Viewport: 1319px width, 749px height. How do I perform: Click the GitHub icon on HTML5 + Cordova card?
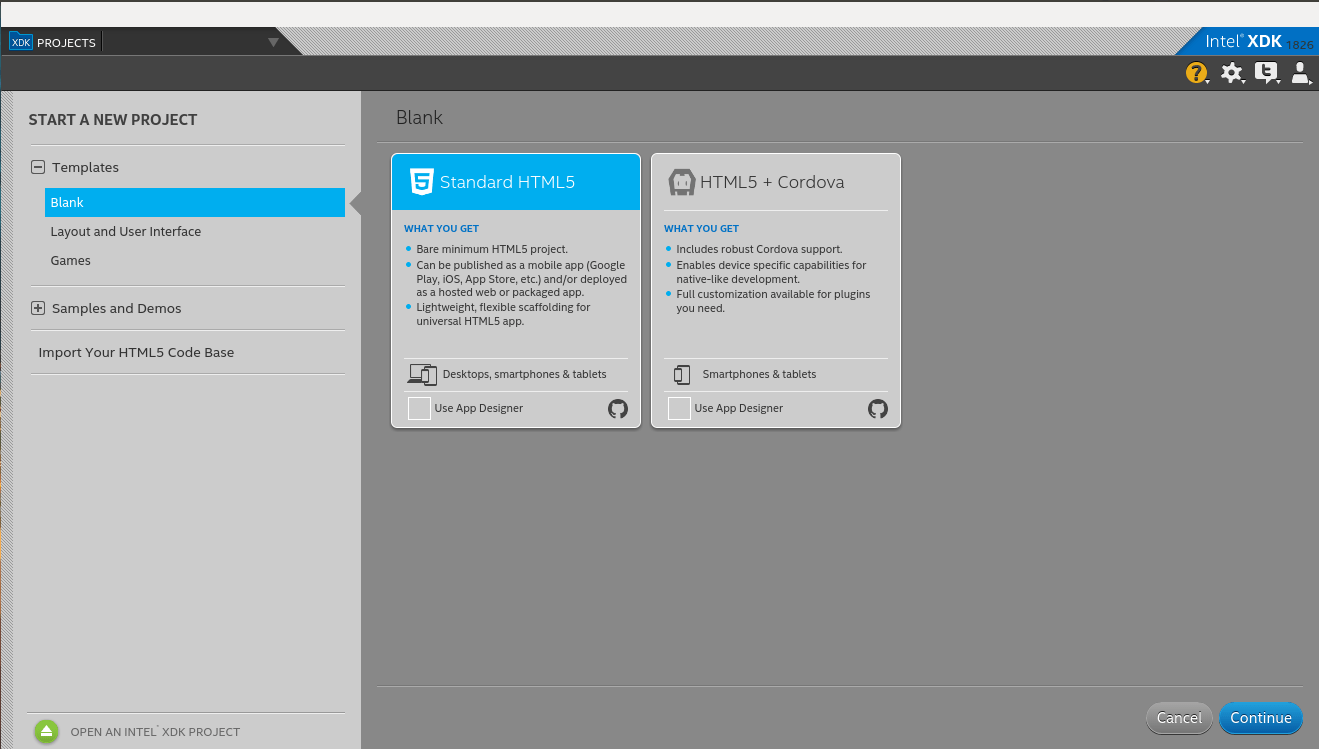[877, 408]
